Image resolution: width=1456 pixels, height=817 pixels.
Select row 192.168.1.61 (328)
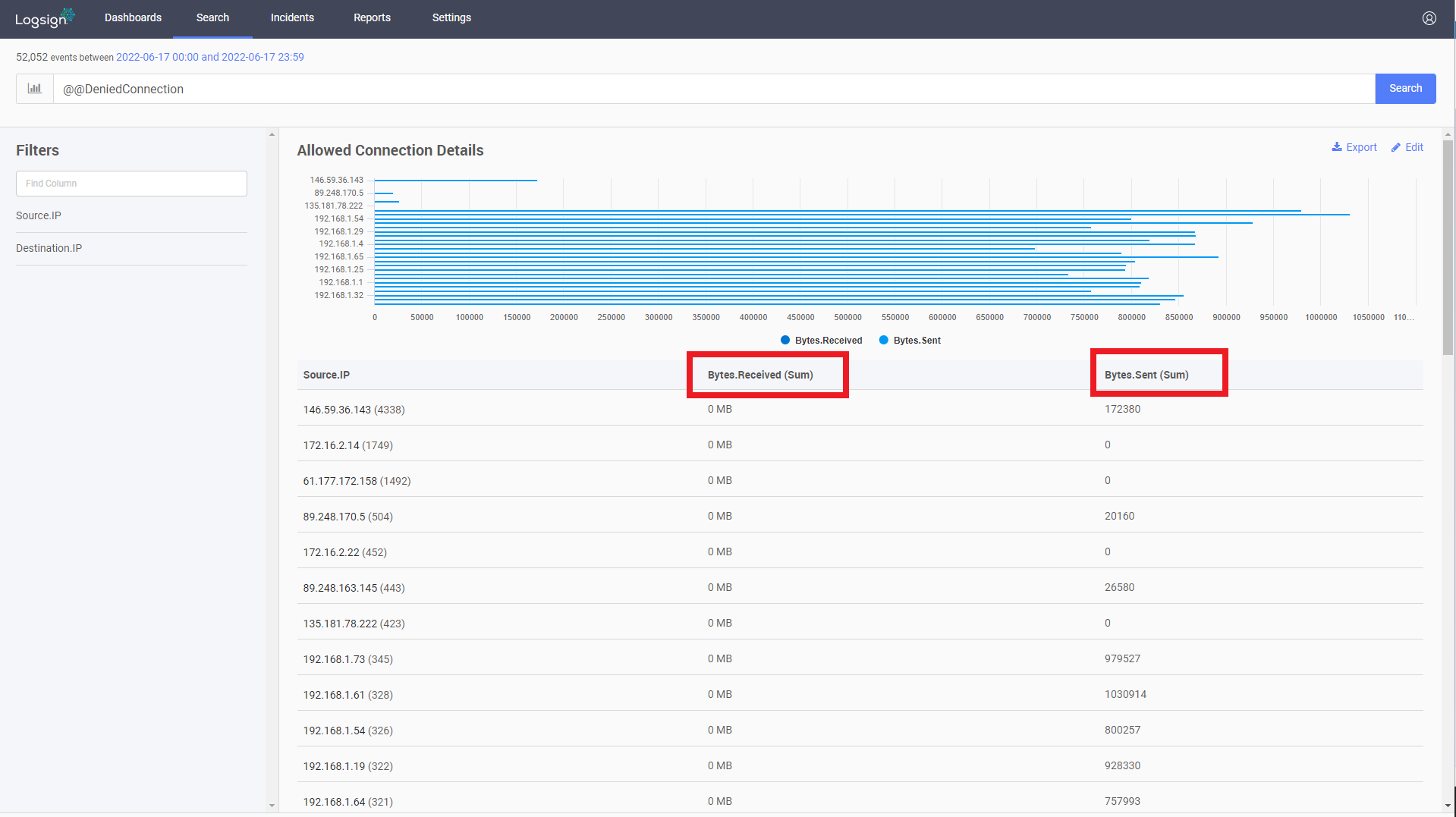pos(860,694)
